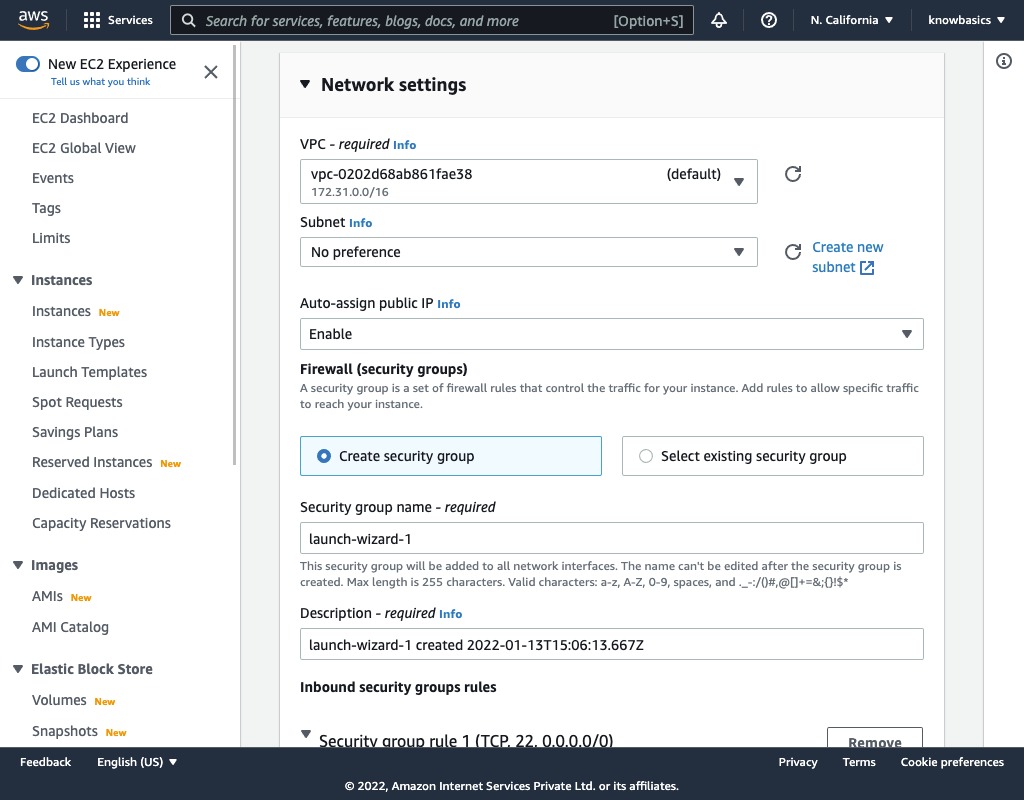
Task: Click Info link next to Subnet
Action: [x=360, y=223]
